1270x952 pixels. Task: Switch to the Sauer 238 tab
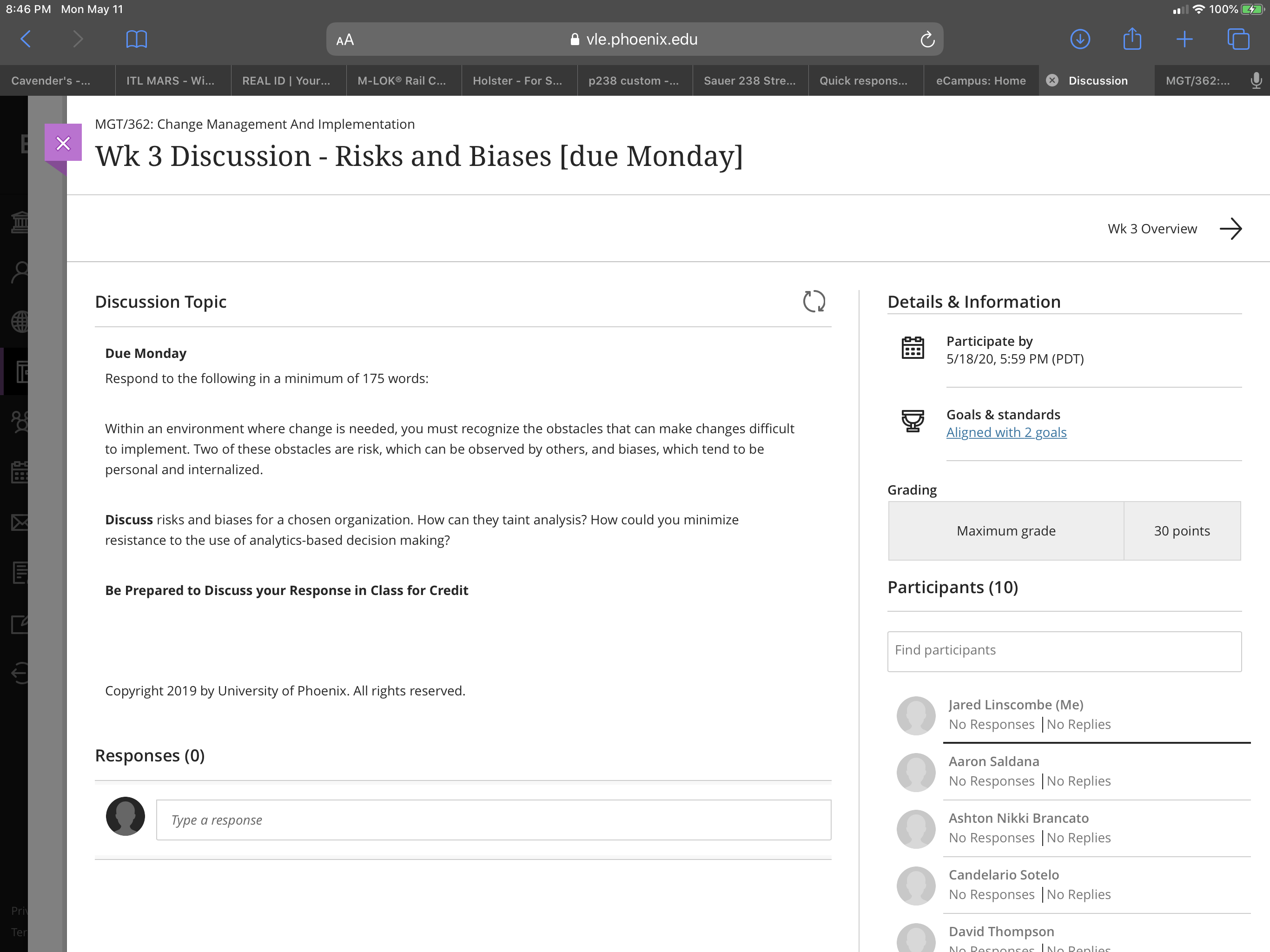pos(750,80)
